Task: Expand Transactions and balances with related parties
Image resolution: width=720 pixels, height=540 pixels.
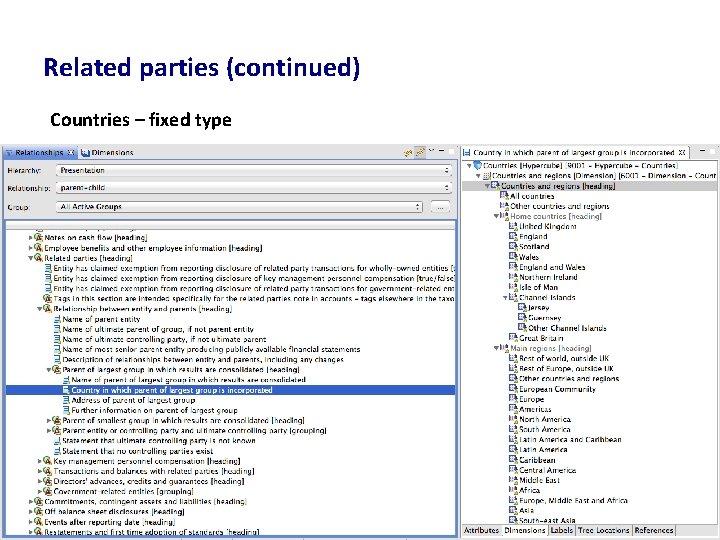Action: pyautogui.click(x=40, y=471)
